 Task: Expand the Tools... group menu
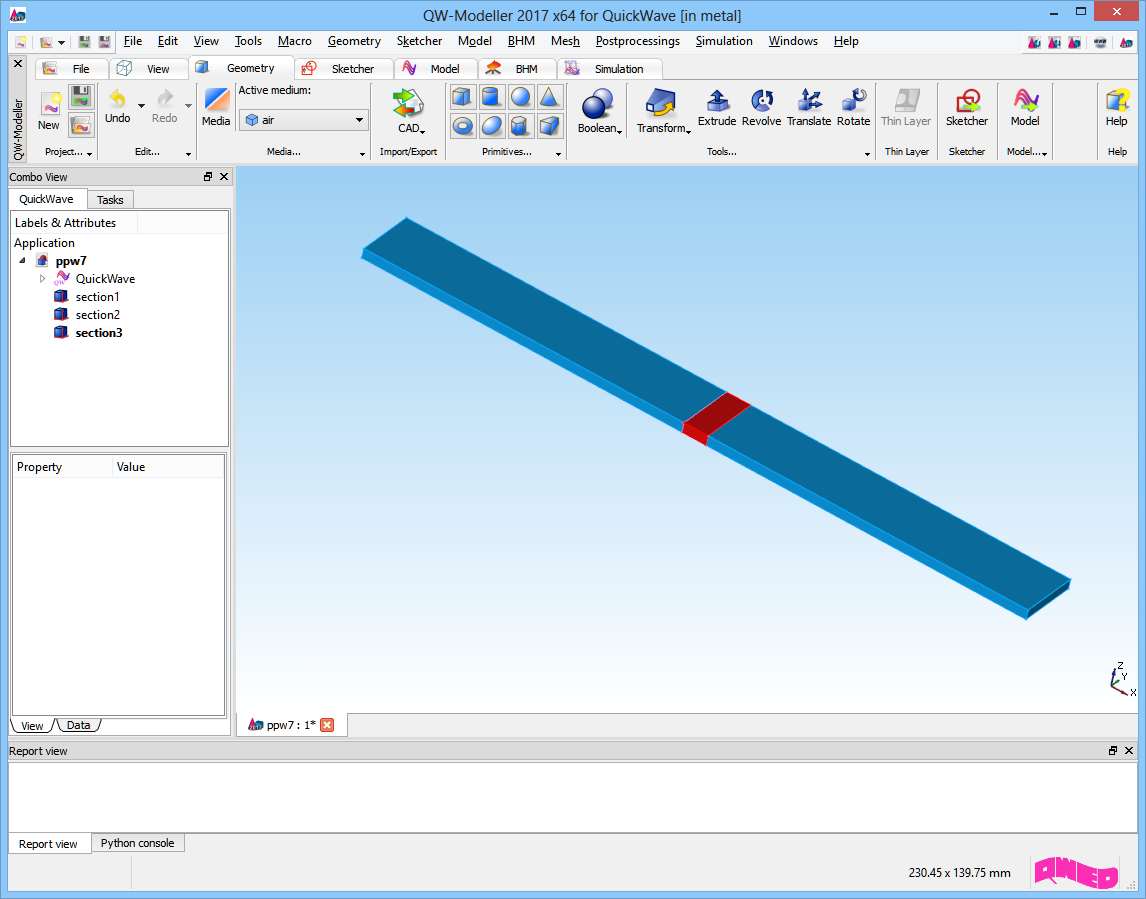867,153
